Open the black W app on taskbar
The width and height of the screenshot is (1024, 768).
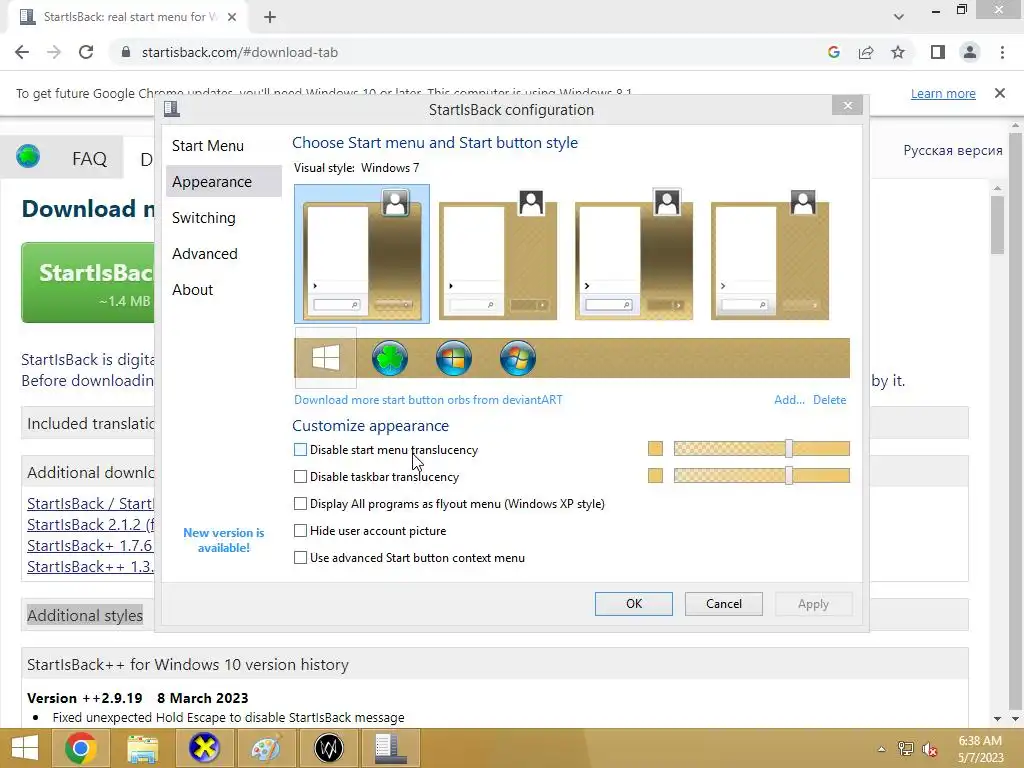[x=328, y=748]
